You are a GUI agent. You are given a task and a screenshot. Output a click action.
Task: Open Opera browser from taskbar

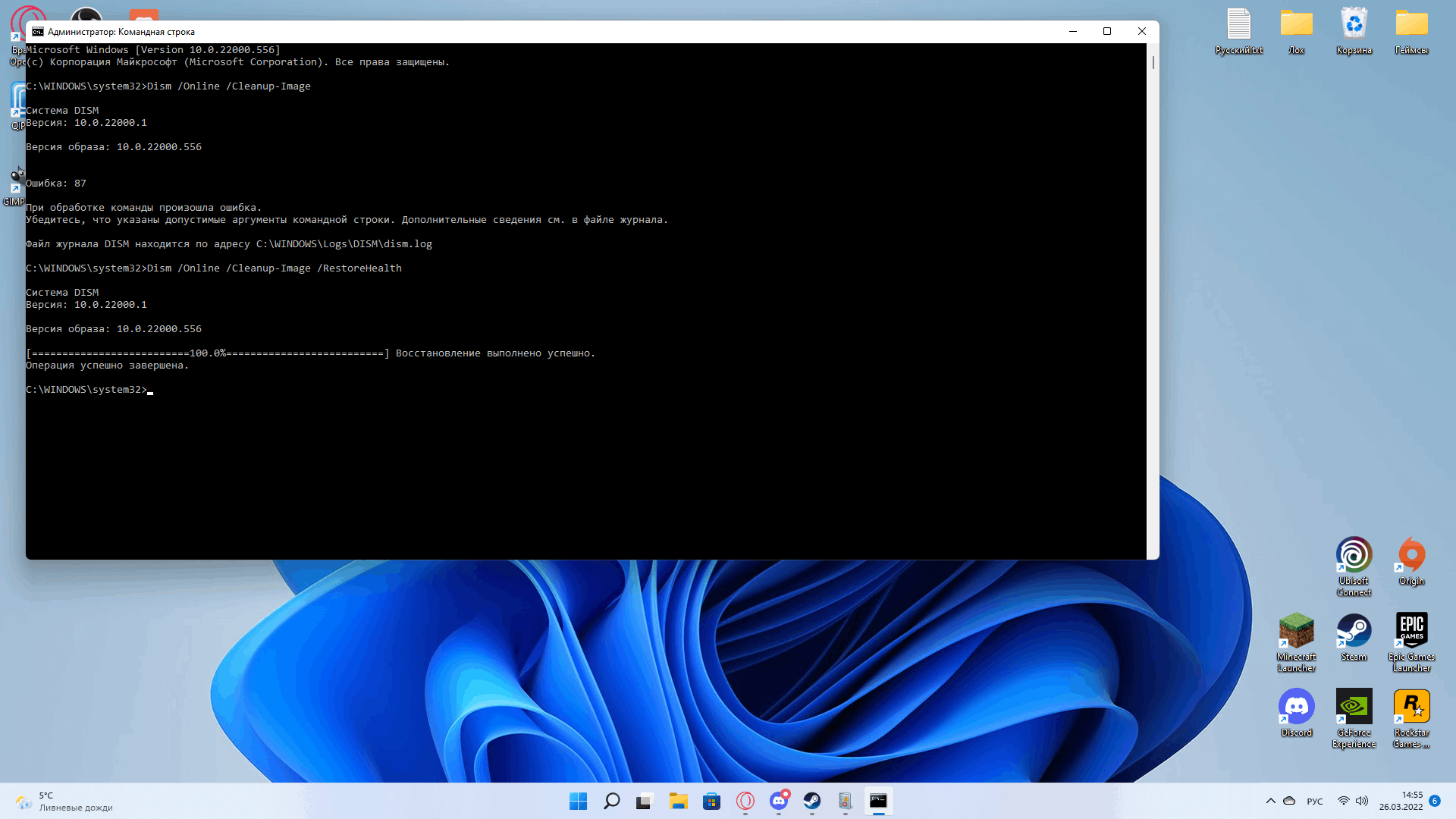coord(745,801)
